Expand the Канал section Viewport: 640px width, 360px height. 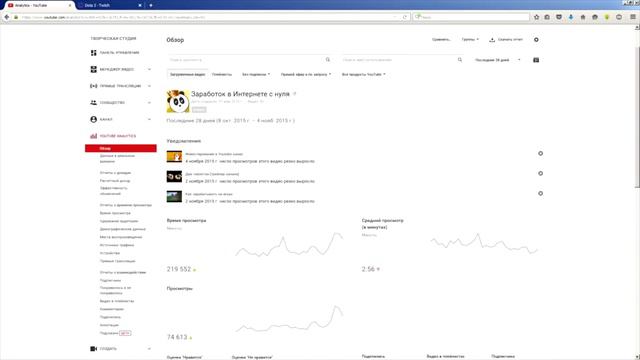[149, 120]
